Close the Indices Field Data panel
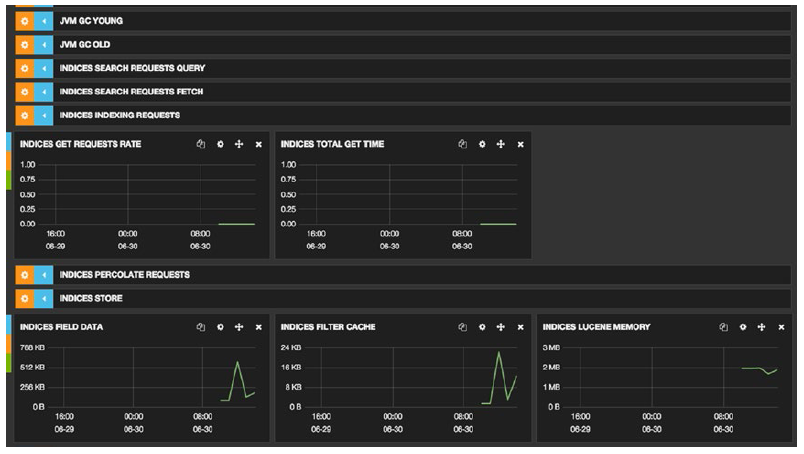Viewport: 804px width, 454px height. click(258, 327)
